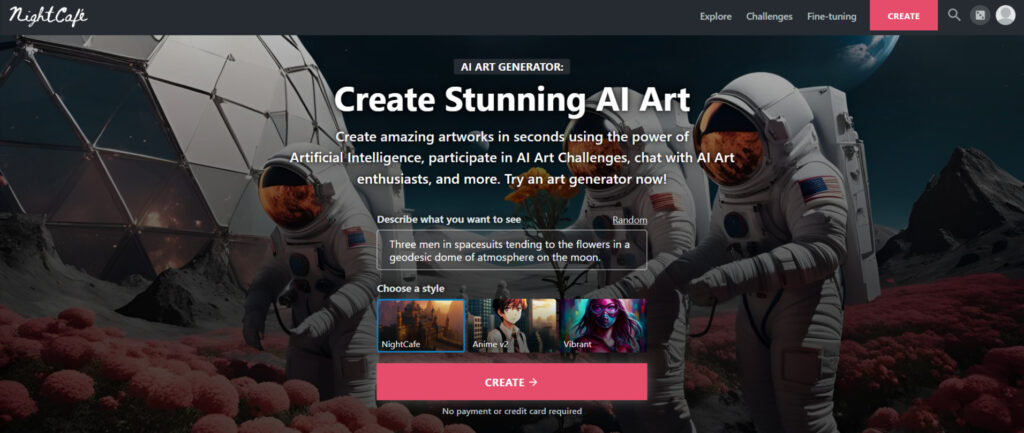Screen dimensions: 1024x433
Task: Click the Describe what you want to see label
Action: click(x=449, y=219)
